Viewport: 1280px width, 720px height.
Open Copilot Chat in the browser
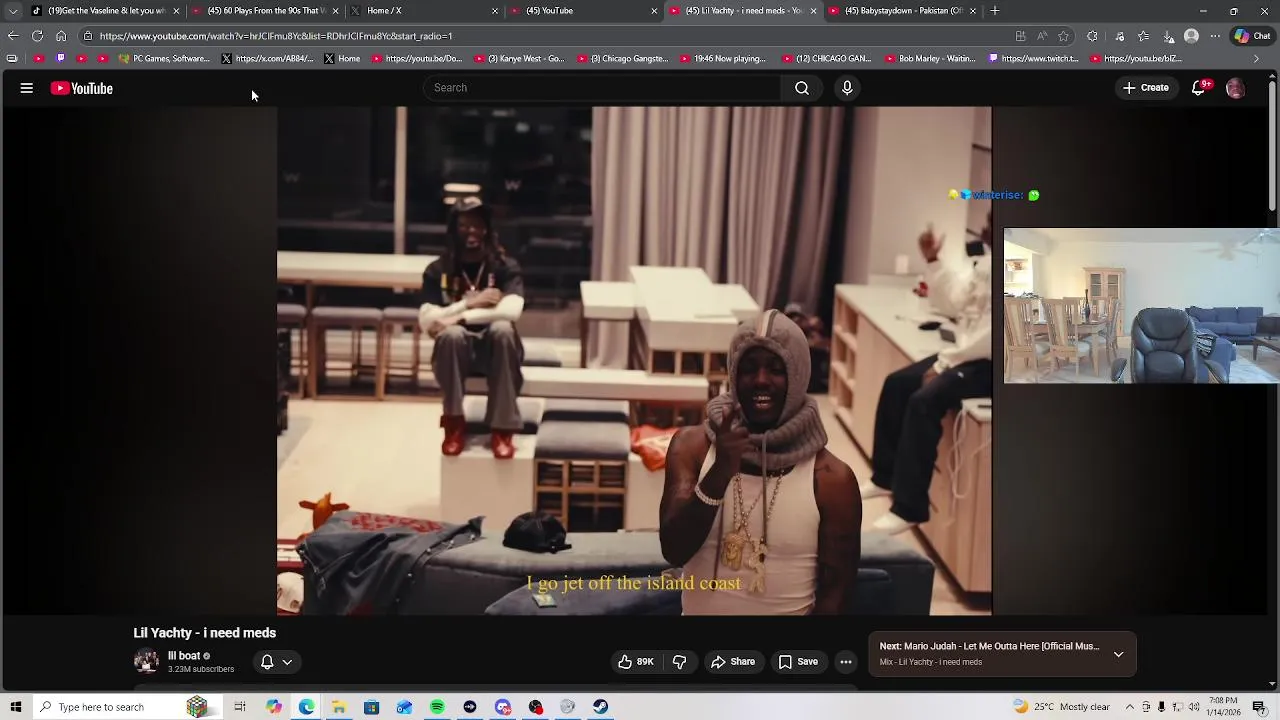click(1252, 36)
